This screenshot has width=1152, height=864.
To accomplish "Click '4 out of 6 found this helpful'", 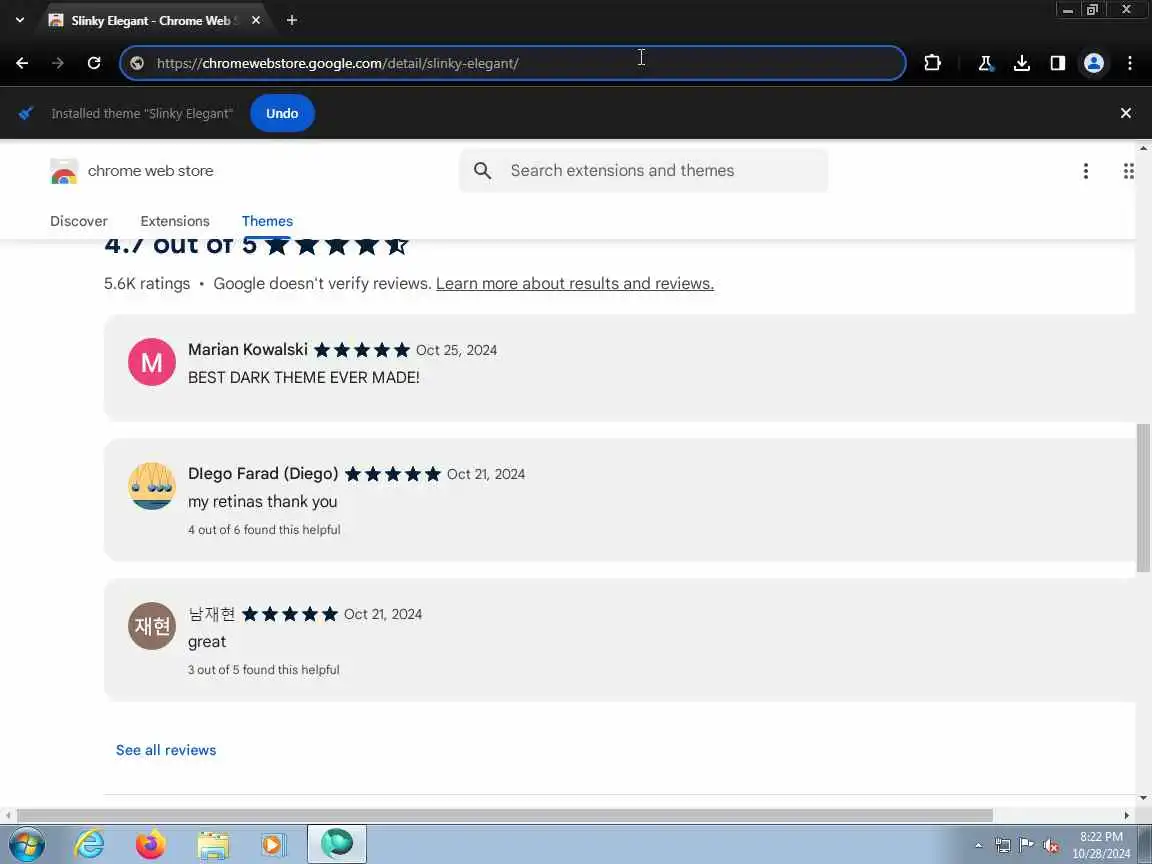I will coord(264,530).
